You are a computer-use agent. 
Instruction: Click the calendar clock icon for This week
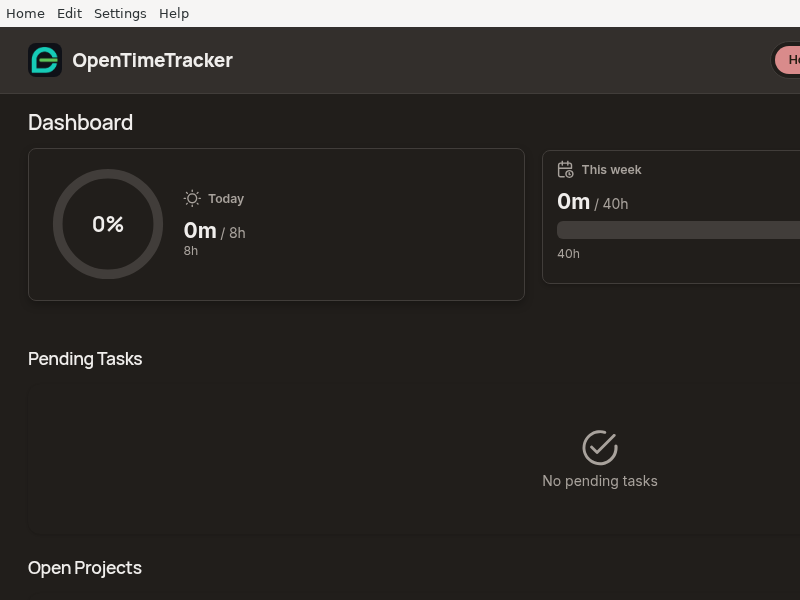[565, 169]
